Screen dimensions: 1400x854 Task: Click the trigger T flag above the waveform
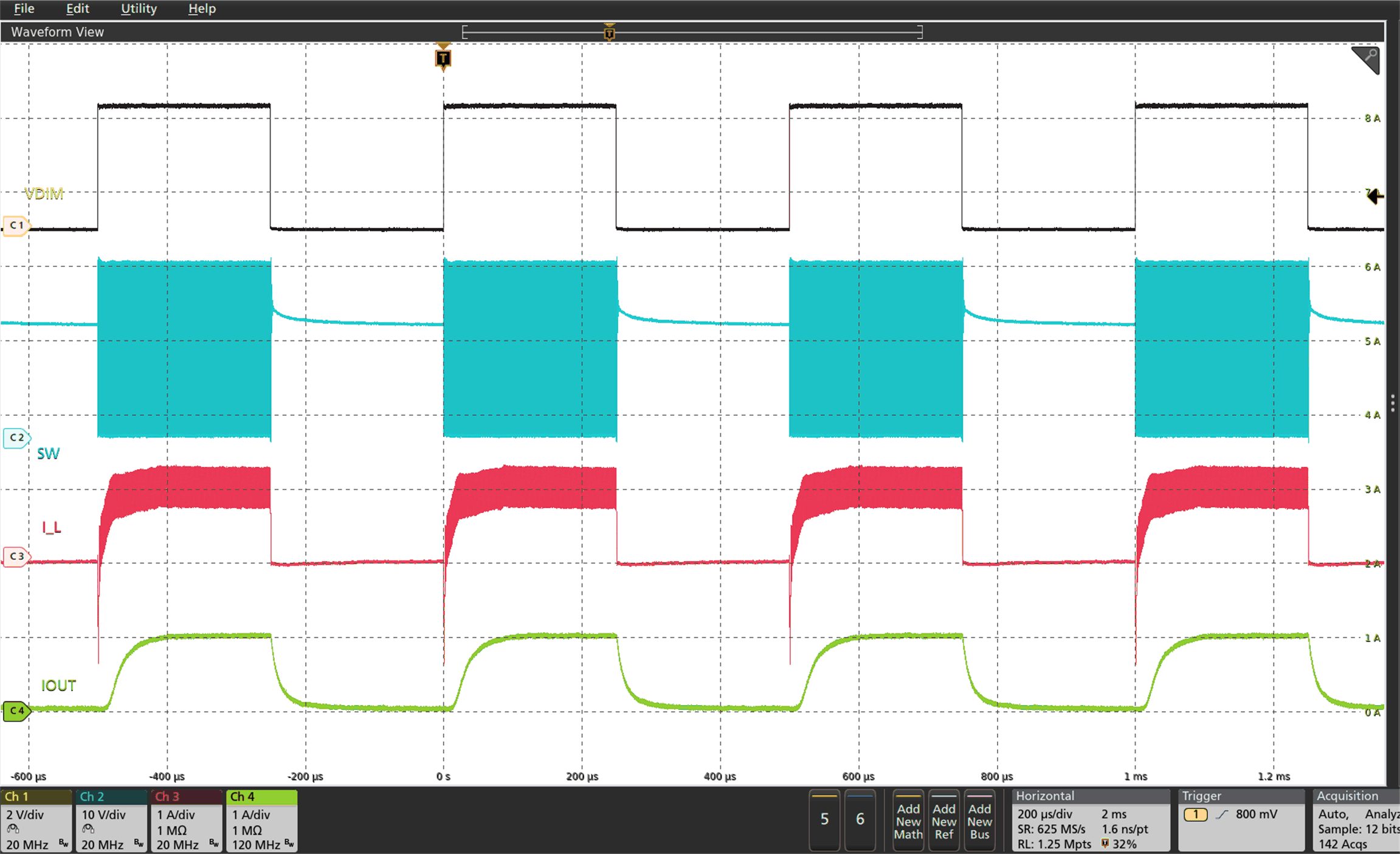coord(443,58)
